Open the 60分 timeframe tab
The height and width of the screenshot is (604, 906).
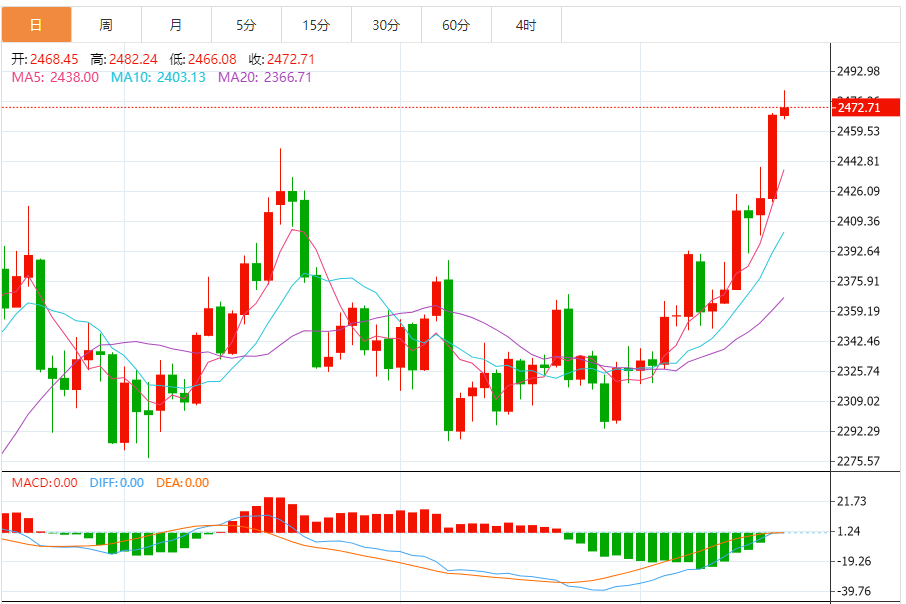456,25
